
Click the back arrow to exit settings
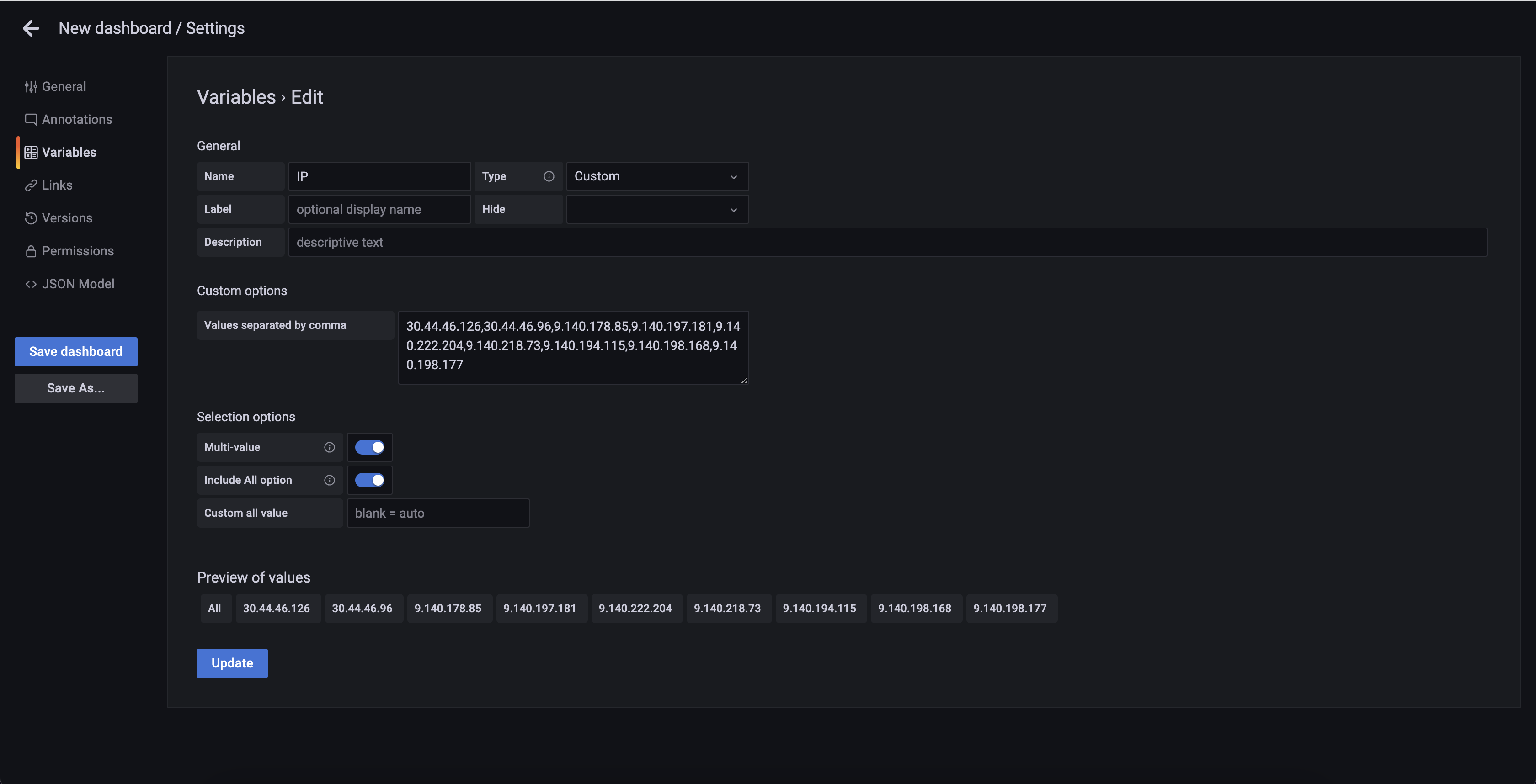pyautogui.click(x=31, y=28)
